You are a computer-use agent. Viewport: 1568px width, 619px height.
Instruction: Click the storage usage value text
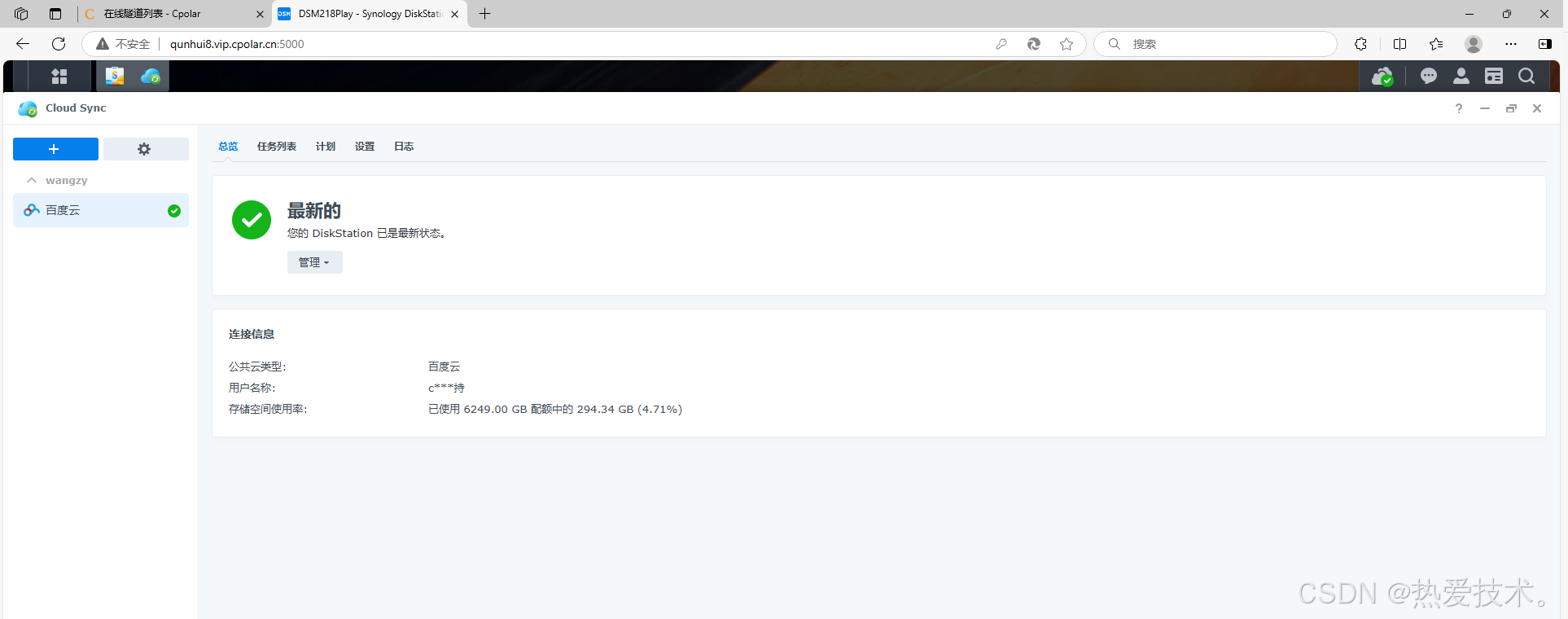pos(555,409)
